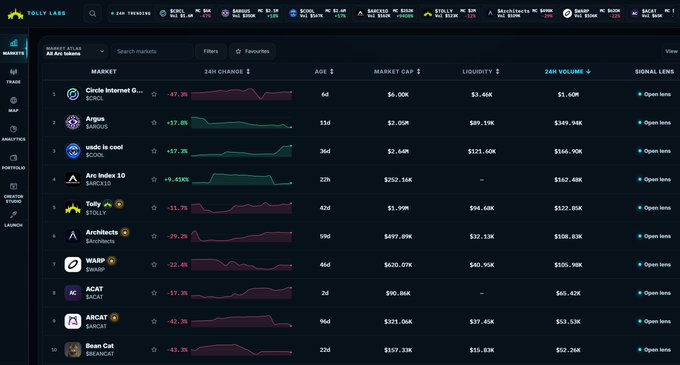Open lens for Circle Internet G... row
Screen dimensions: 680x365
tap(654, 94)
